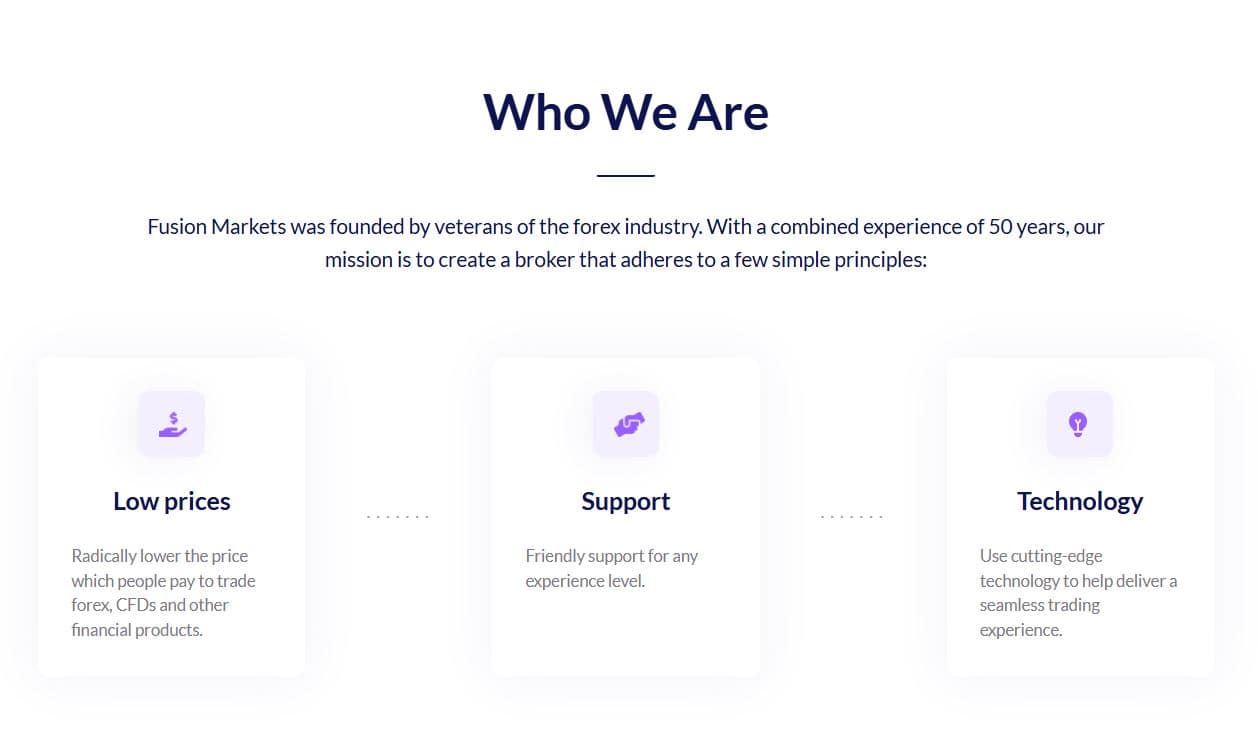
Task: Select the Support card heading
Action: click(x=626, y=501)
